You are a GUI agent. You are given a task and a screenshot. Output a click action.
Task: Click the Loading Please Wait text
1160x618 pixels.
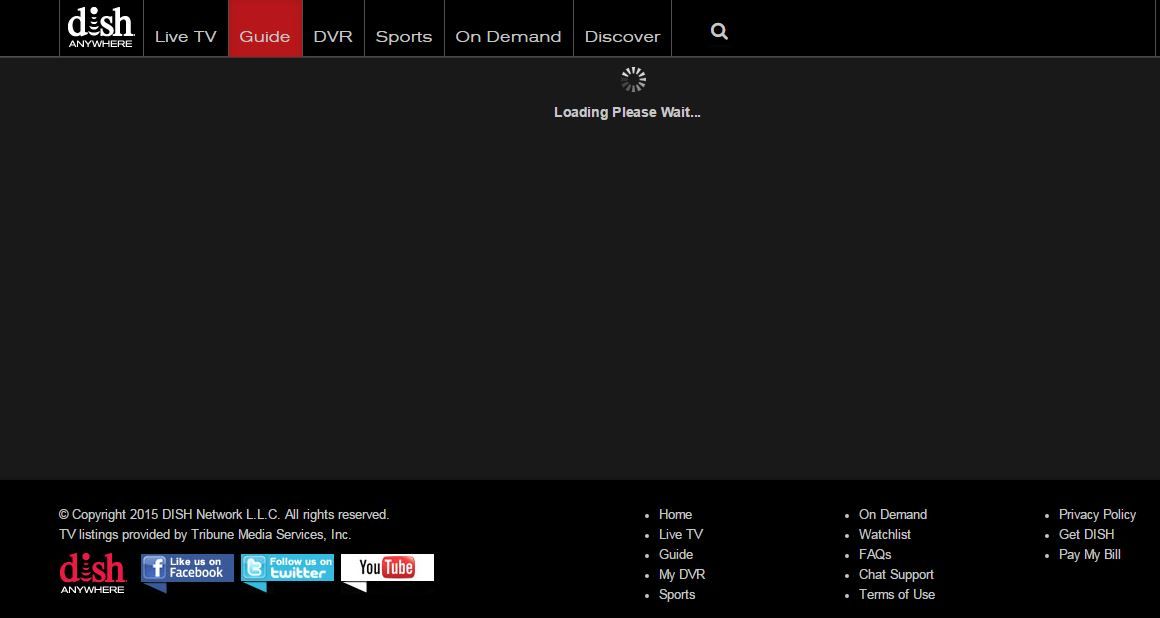[x=627, y=112]
